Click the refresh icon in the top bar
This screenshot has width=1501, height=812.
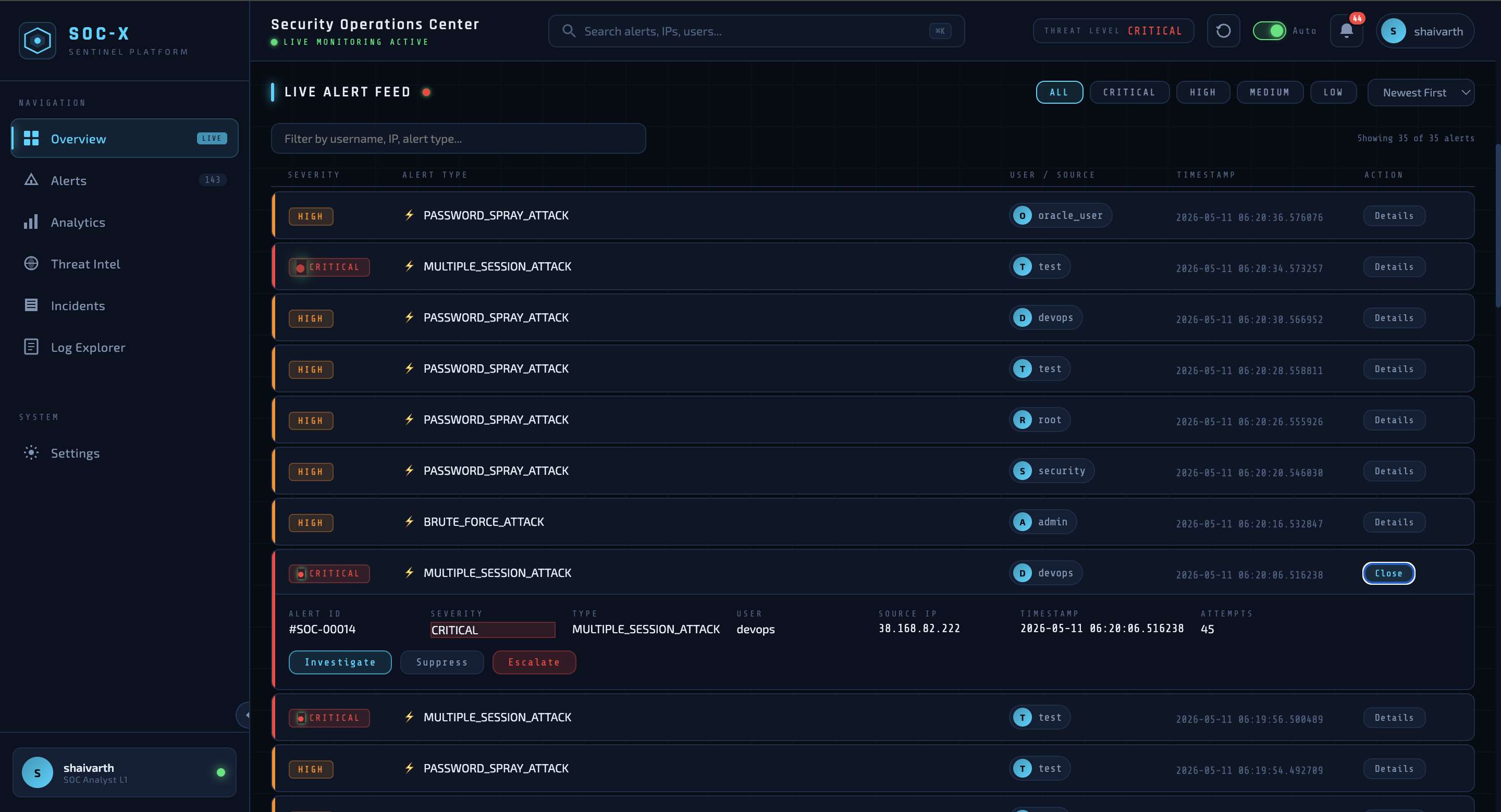click(1223, 31)
